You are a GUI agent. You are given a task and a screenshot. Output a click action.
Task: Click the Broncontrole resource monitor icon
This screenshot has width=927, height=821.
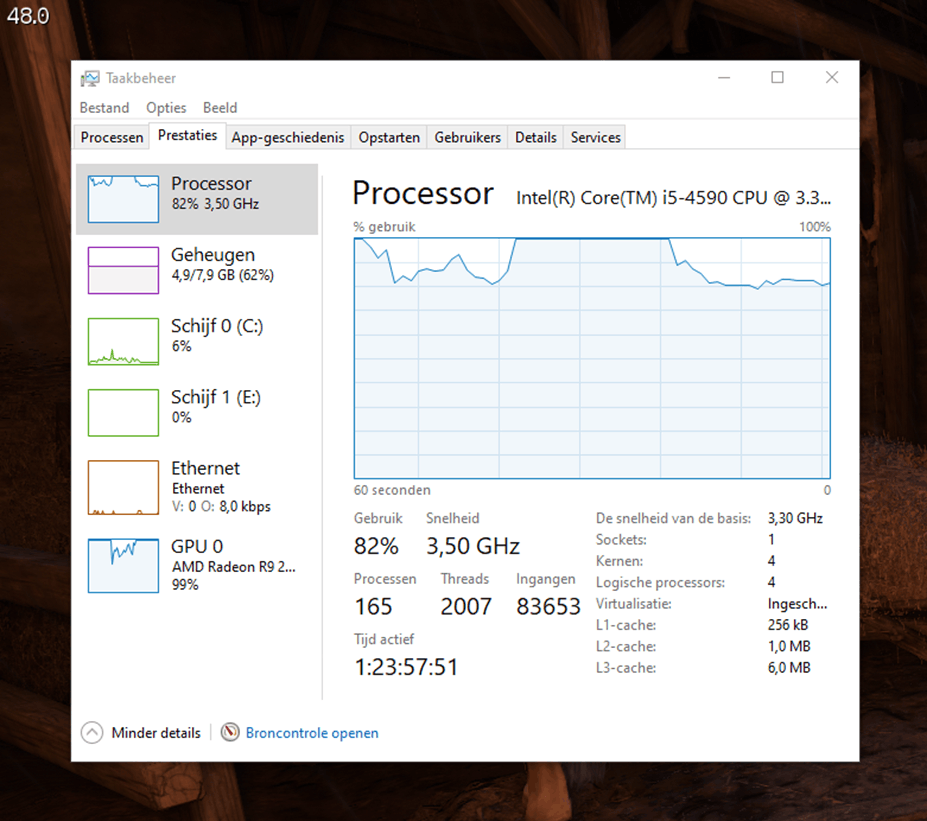230,733
